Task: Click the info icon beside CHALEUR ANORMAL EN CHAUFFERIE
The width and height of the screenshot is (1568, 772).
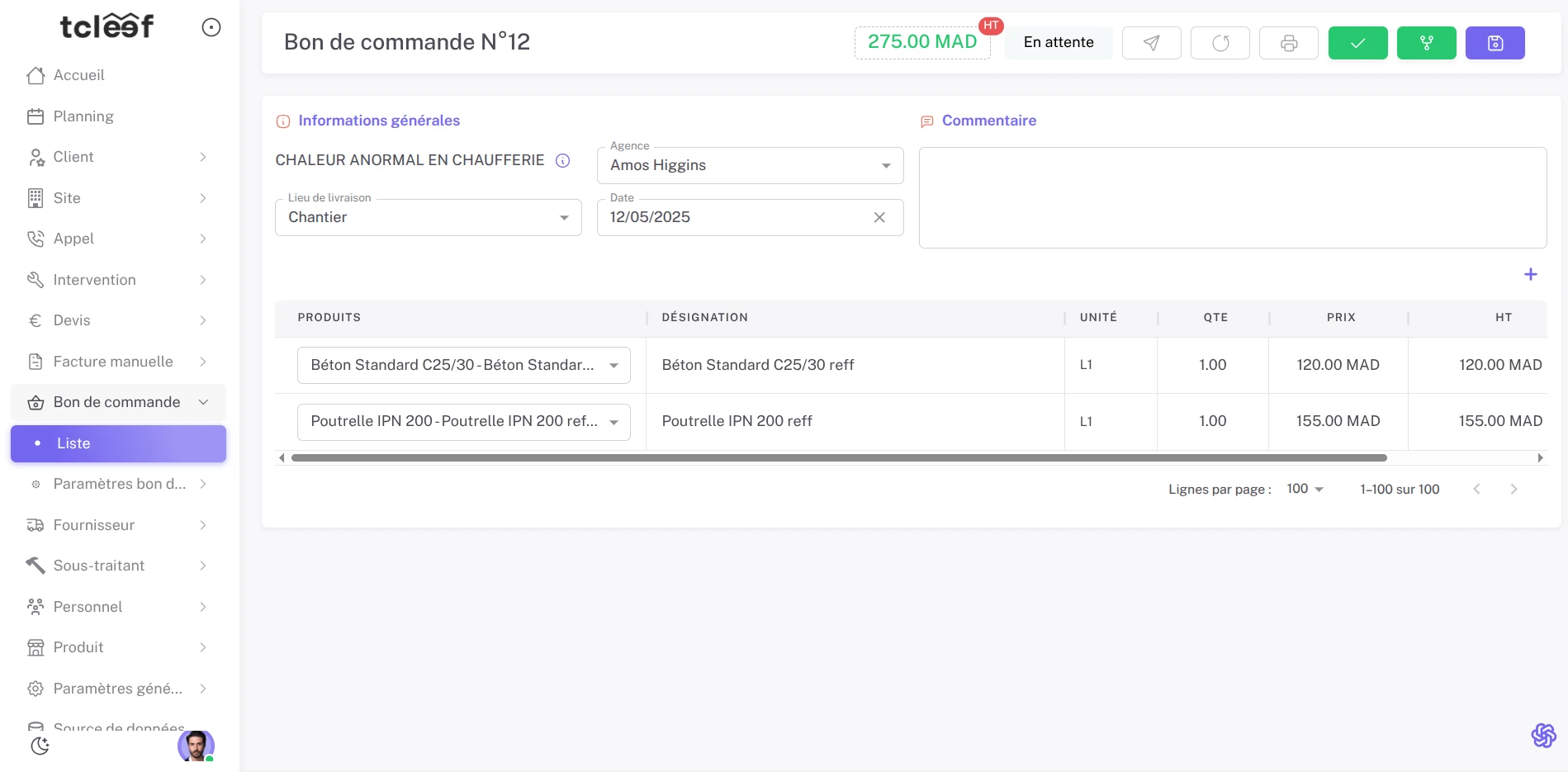Action: click(562, 160)
